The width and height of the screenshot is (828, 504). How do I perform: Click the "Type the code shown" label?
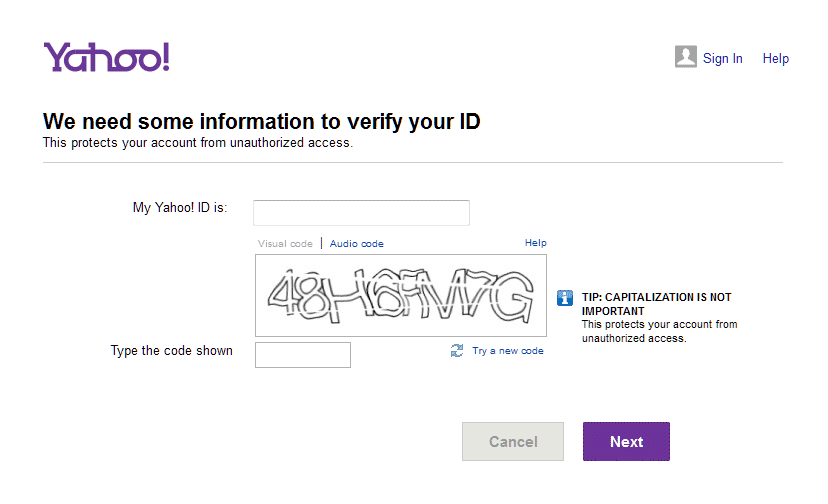[171, 351]
